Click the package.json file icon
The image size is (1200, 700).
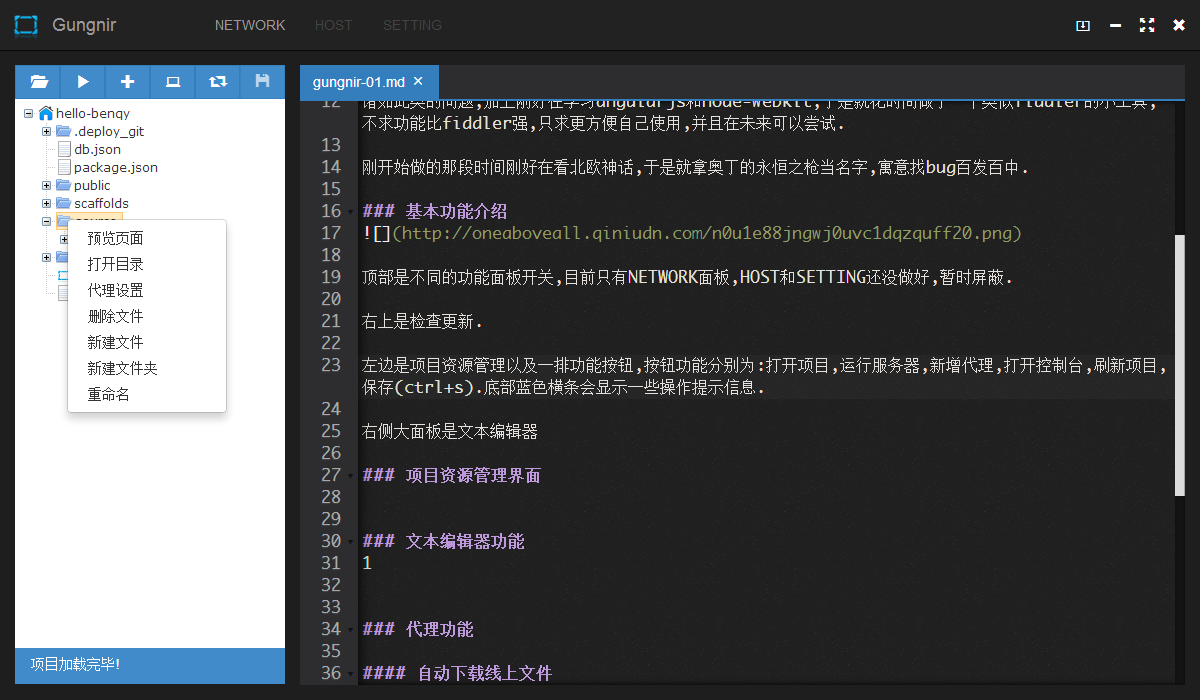[65, 167]
